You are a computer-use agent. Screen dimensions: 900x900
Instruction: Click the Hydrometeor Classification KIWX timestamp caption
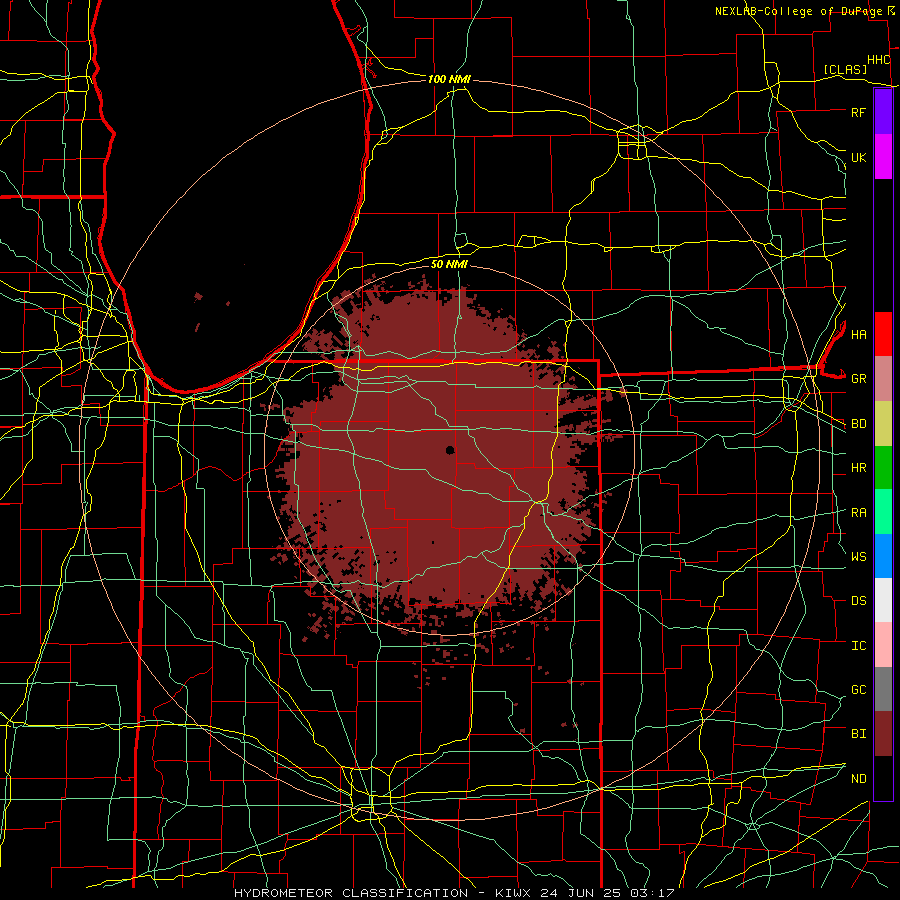click(x=454, y=893)
